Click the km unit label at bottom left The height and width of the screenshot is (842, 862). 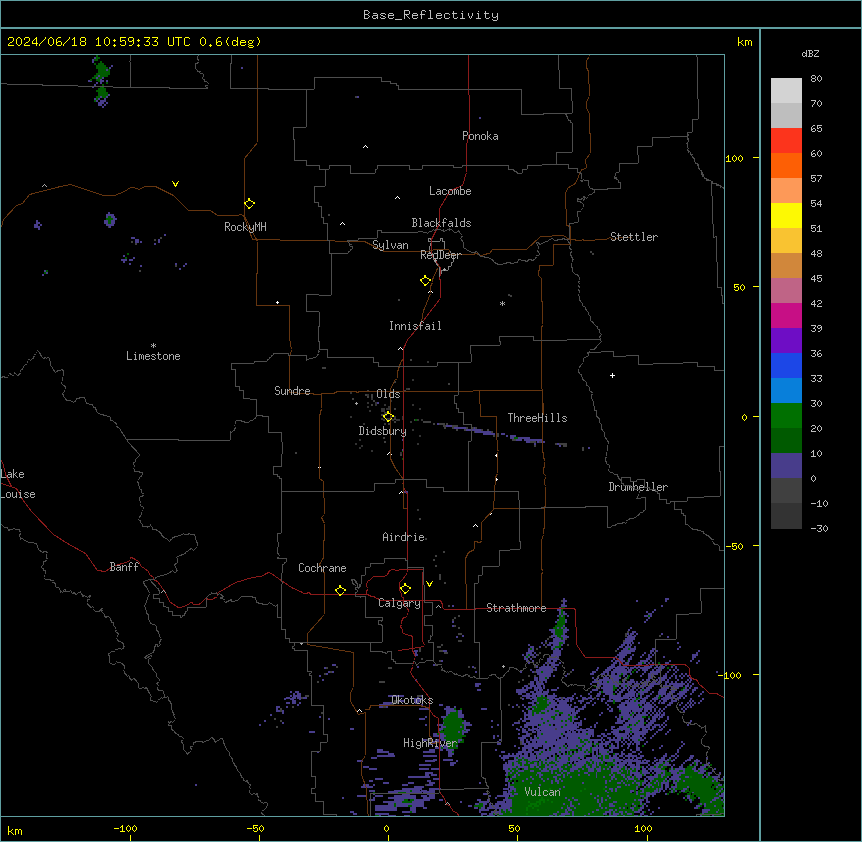(15, 830)
